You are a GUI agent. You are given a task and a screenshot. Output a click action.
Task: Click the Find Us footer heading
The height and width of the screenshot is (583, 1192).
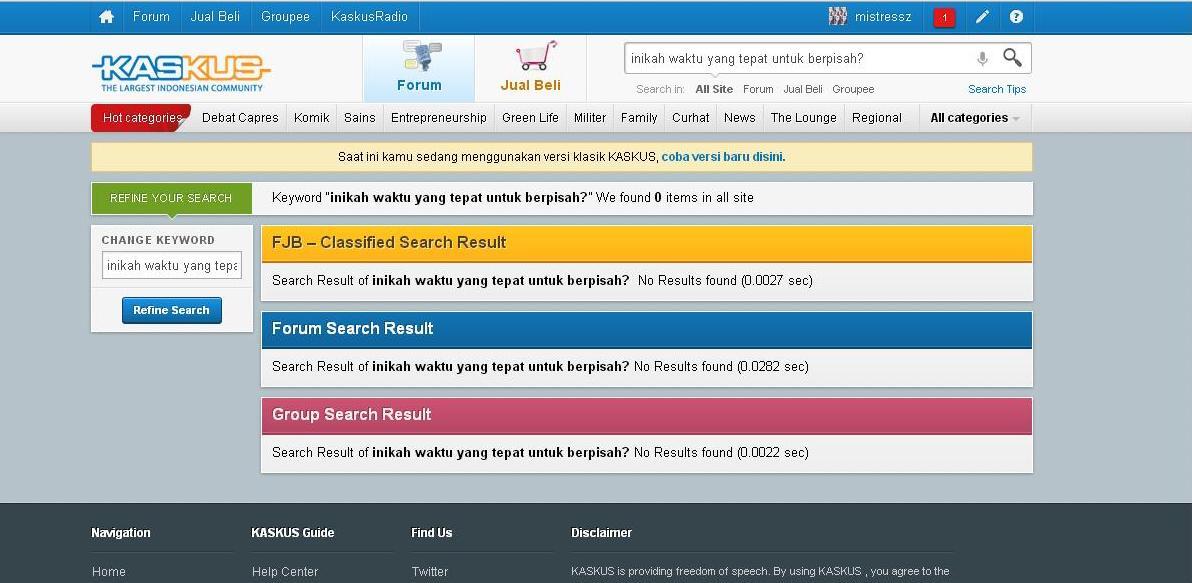(432, 533)
